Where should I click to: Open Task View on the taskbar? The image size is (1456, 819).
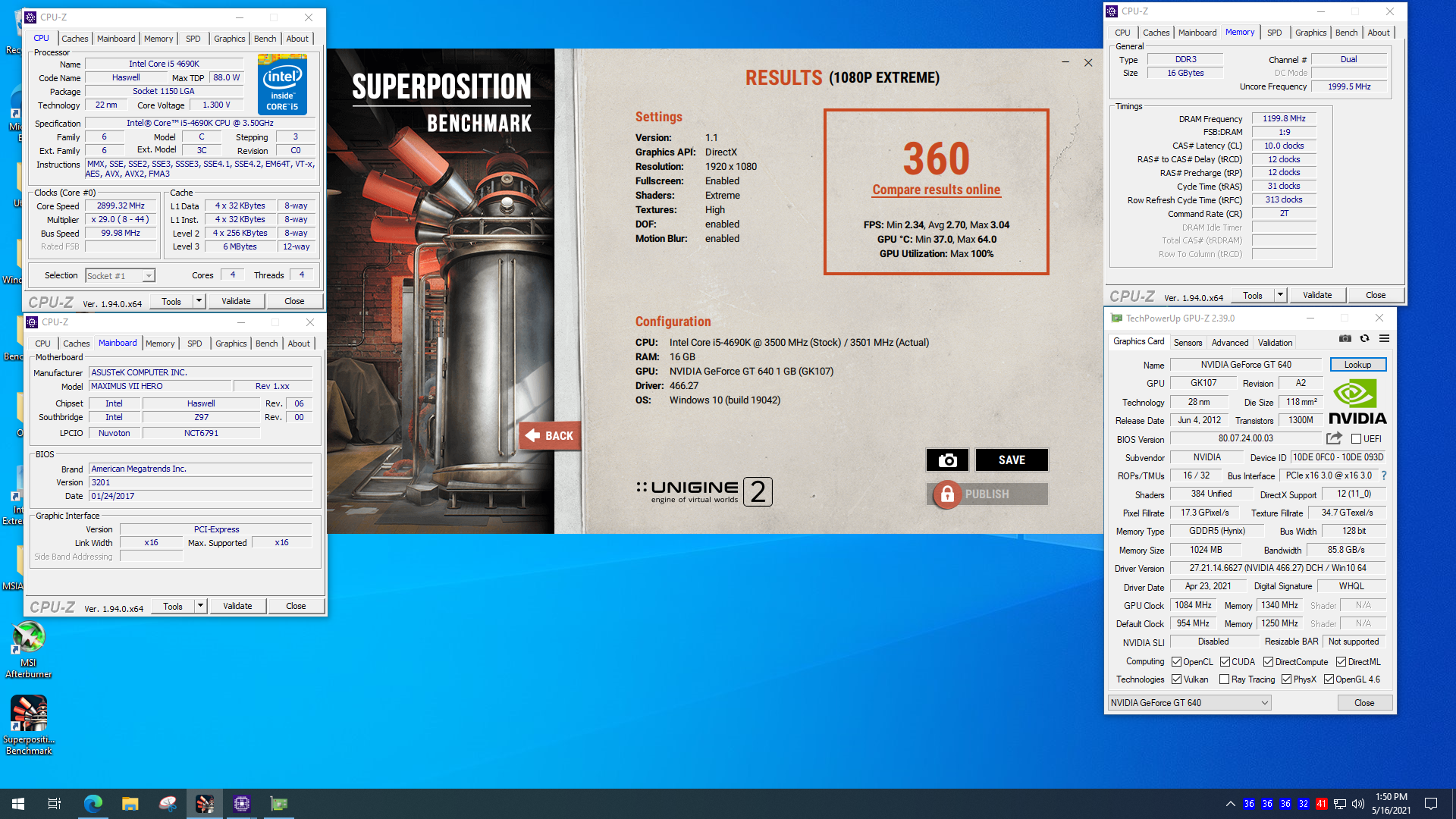click(55, 804)
